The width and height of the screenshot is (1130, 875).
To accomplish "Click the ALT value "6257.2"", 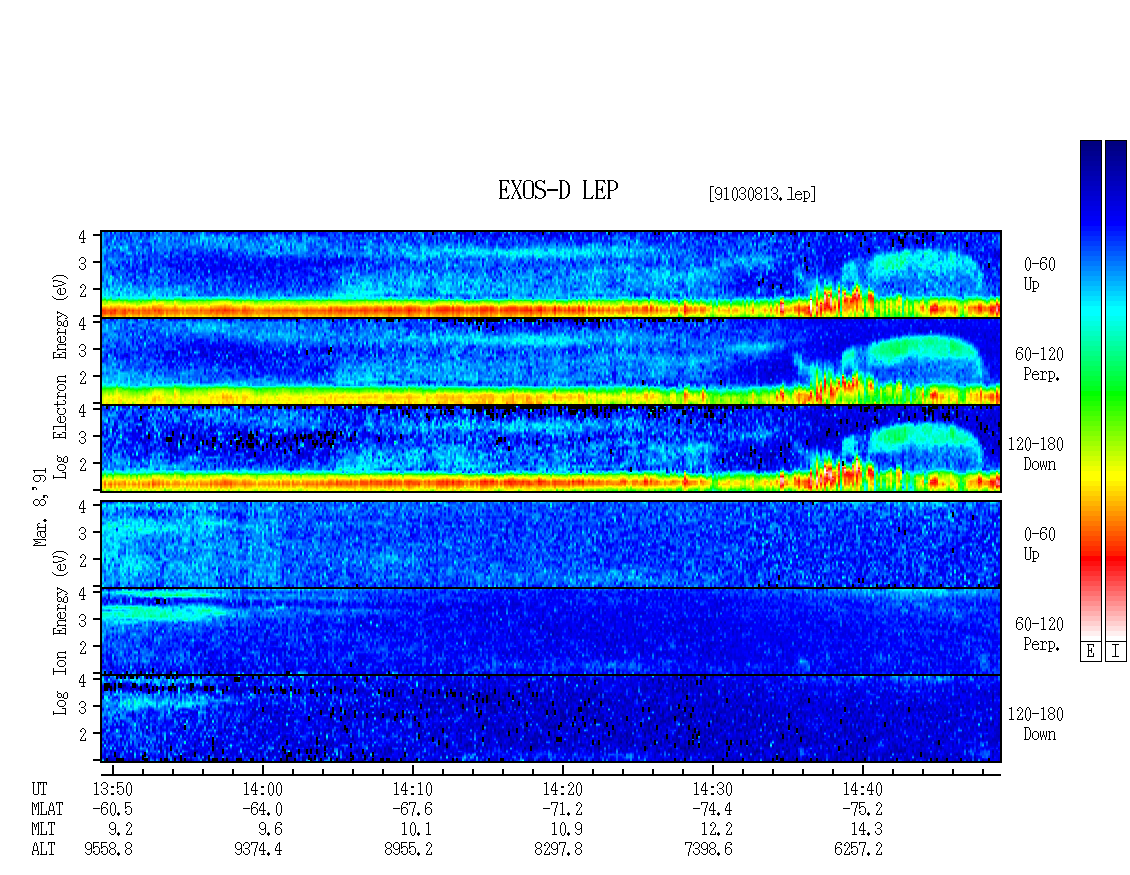I will 858,850.
